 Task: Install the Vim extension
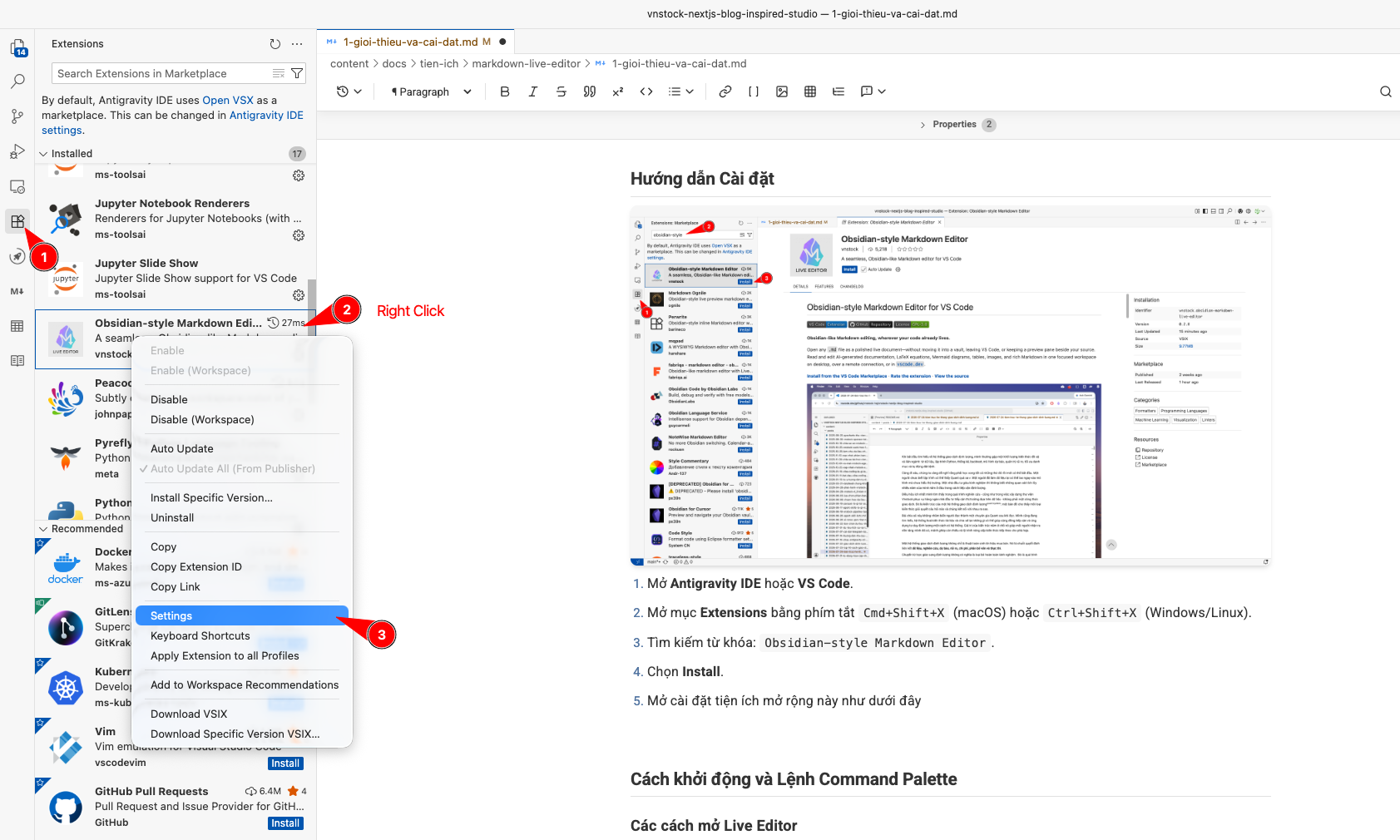pyautogui.click(x=285, y=763)
